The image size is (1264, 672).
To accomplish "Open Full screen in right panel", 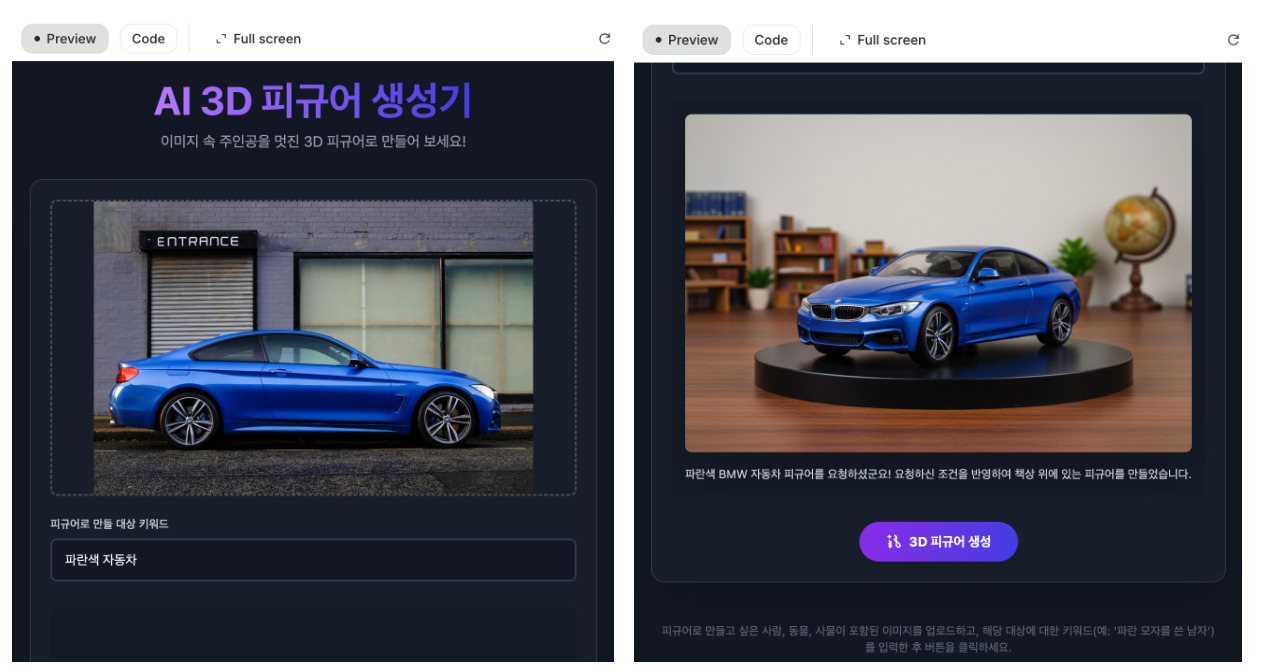I will point(882,40).
